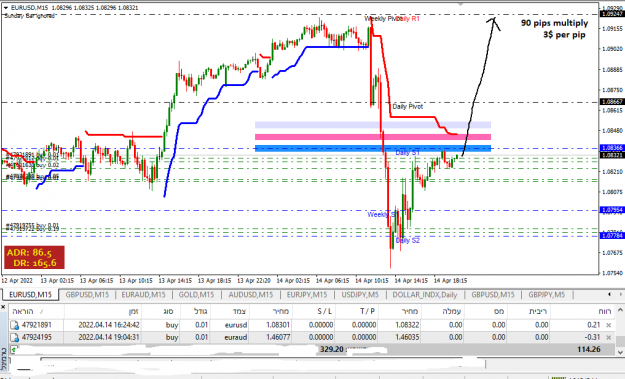Click the ADR: 86.5 indicator label
625x379 pixels.
tap(29, 253)
